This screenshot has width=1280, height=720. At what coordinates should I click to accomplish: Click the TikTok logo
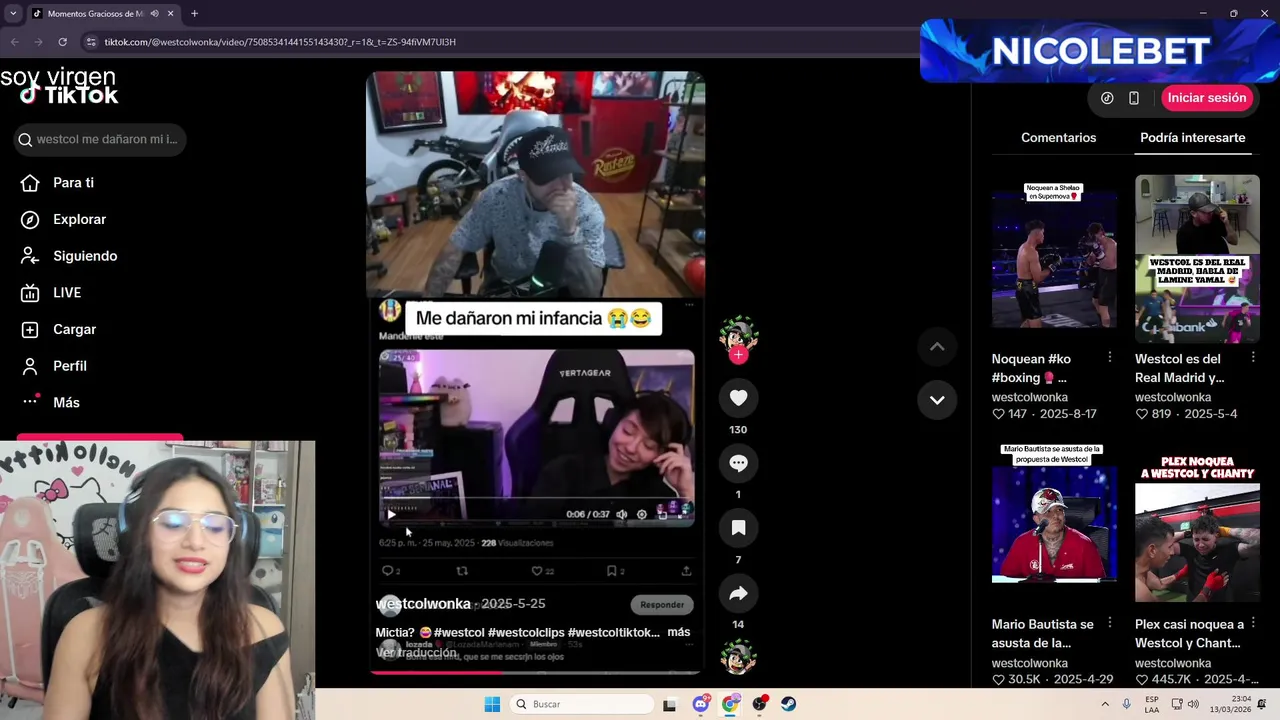pos(69,95)
